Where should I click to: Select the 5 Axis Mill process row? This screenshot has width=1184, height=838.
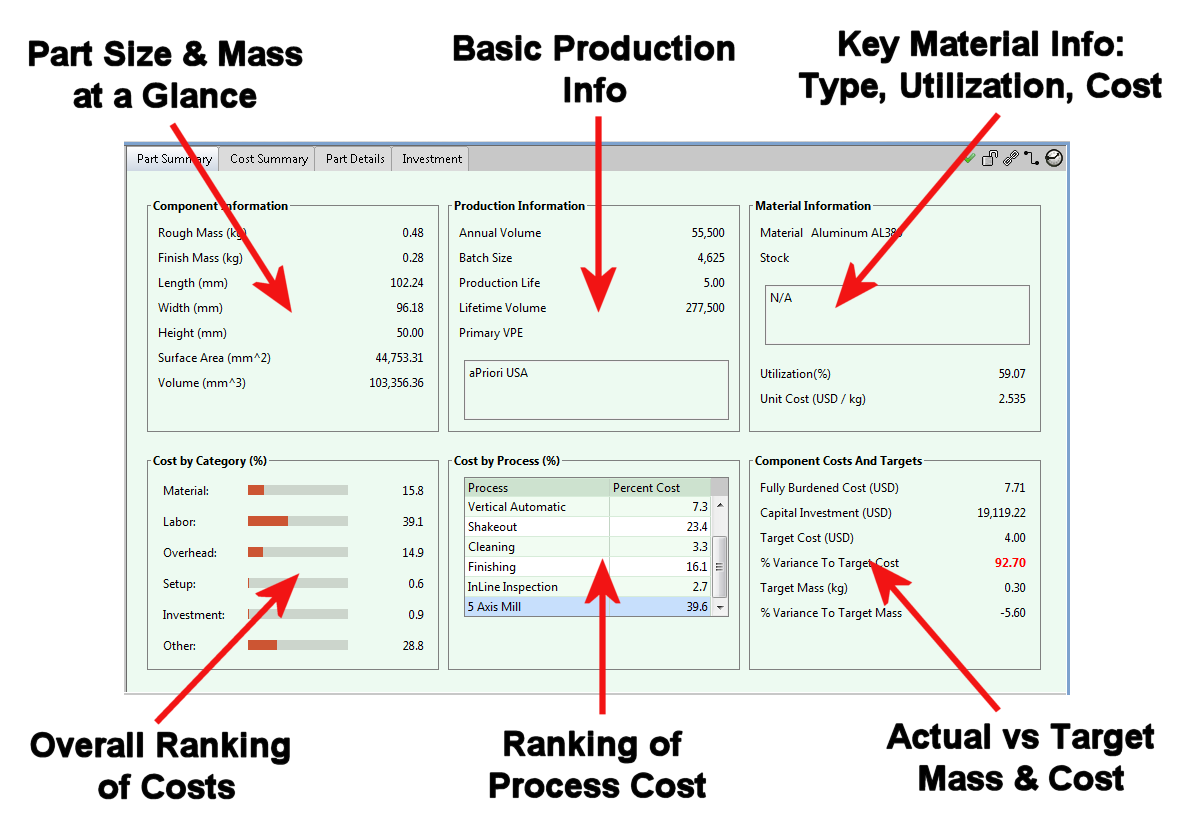587,607
